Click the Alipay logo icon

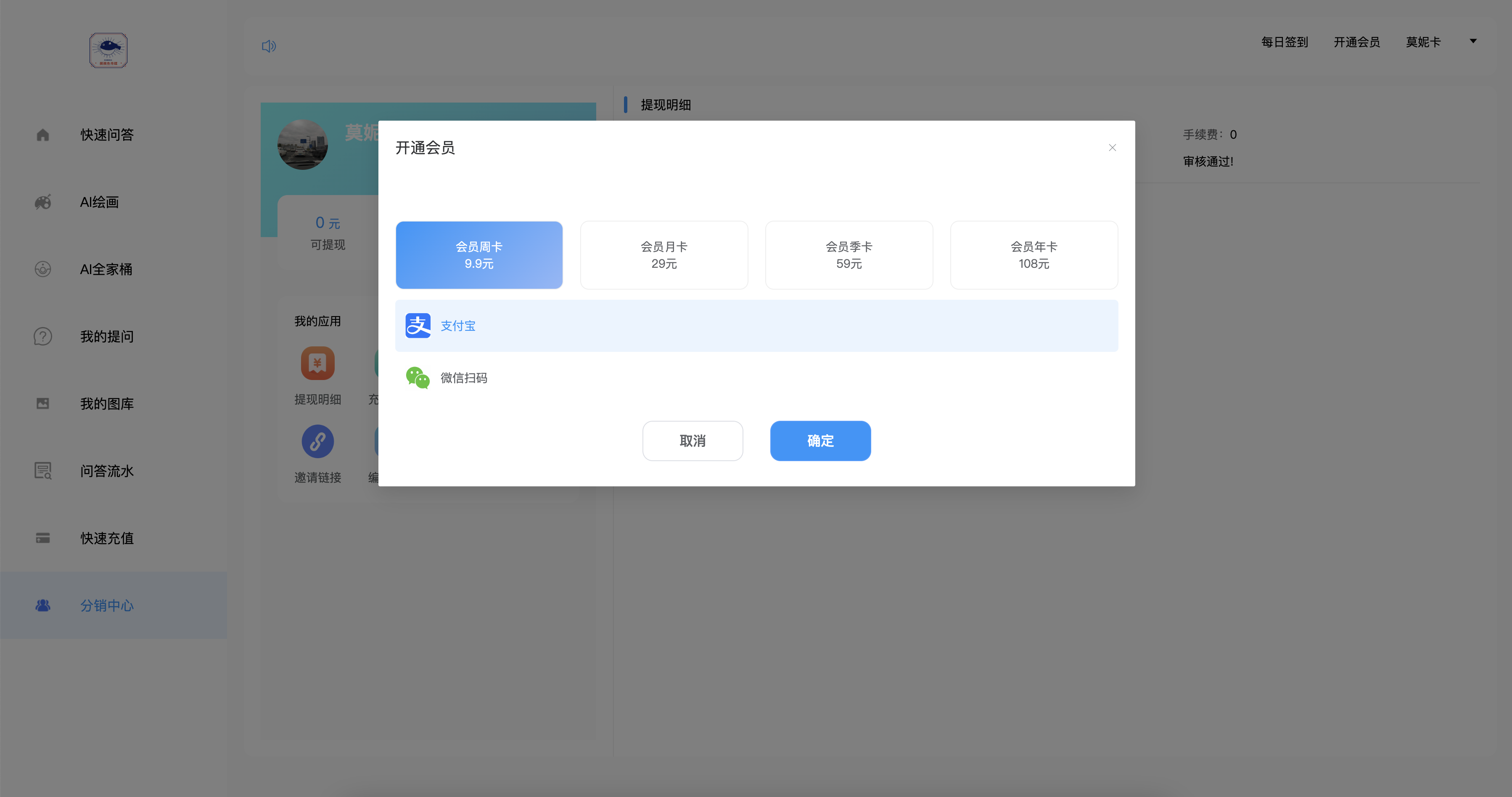(418, 326)
